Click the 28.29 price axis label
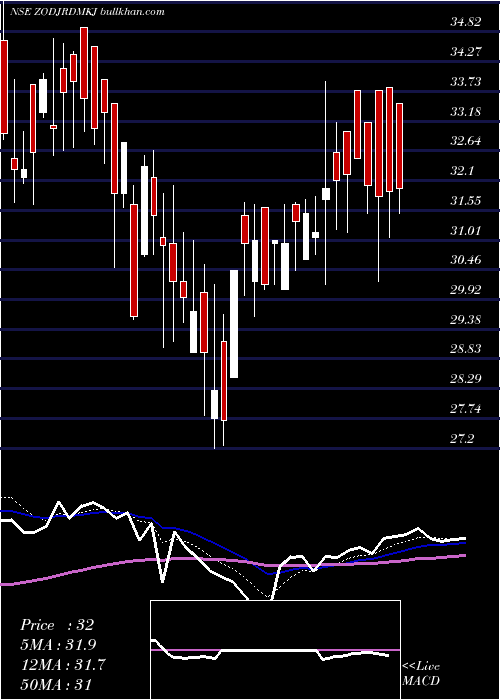500x700 pixels. coord(466,379)
